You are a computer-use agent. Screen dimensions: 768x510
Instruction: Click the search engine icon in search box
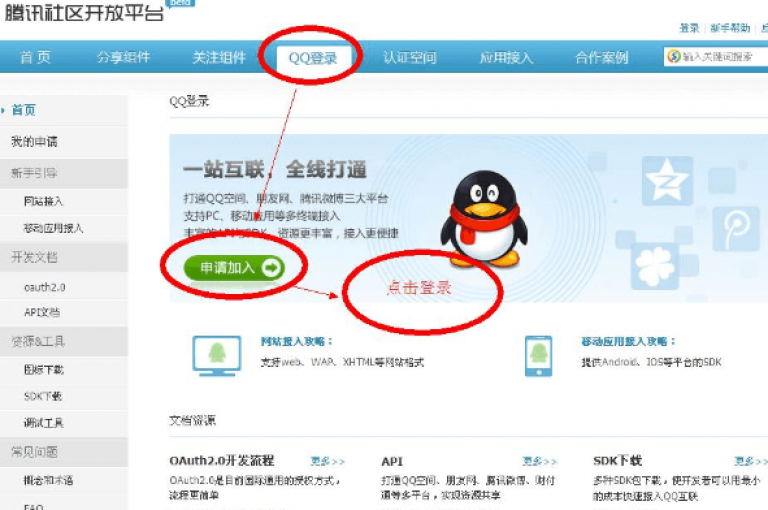tap(673, 56)
